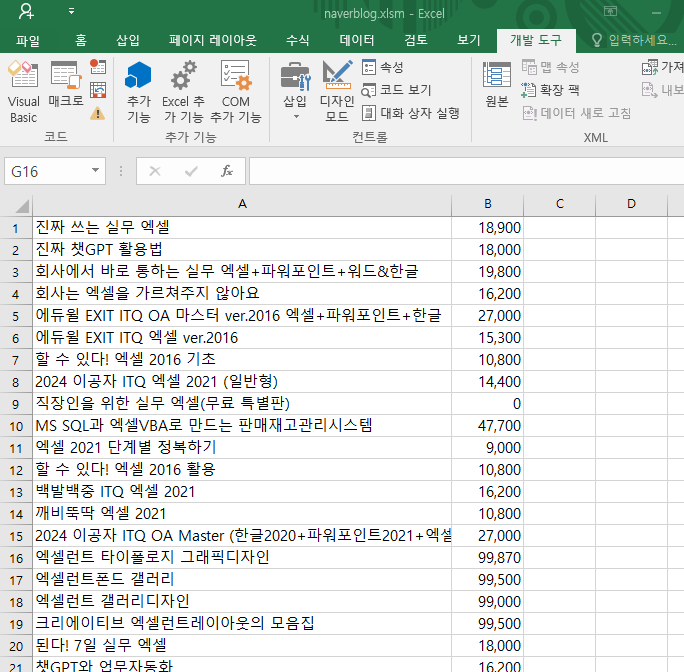Click the XML import 가져오기 icon
684x672 pixels.
click(x=650, y=67)
